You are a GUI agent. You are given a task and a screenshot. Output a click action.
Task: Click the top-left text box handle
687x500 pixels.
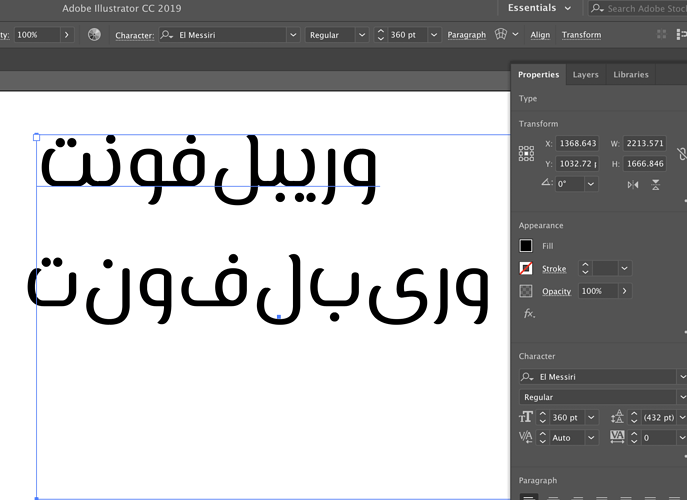coord(36,137)
